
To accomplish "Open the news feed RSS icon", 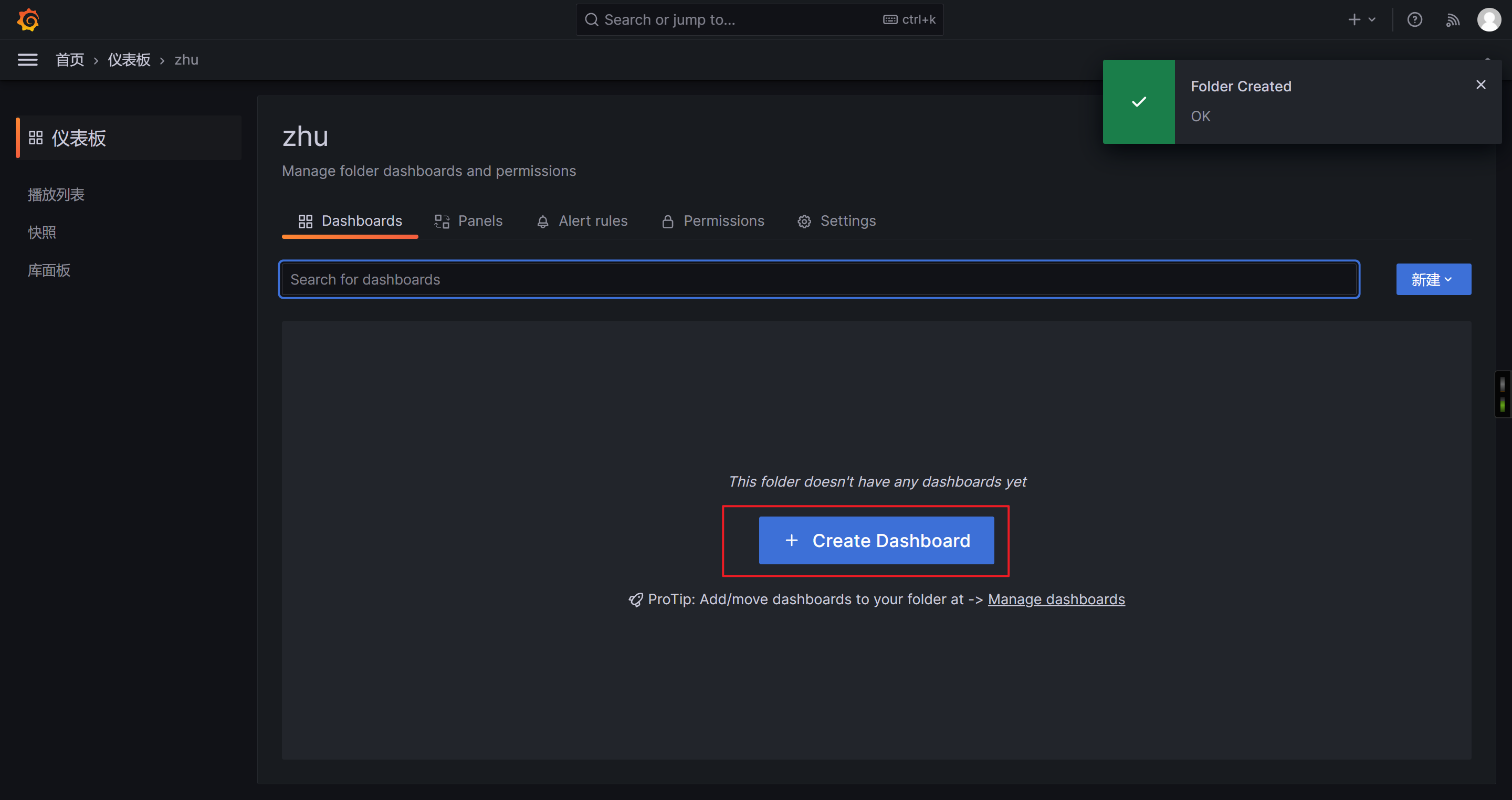I will (1452, 20).
